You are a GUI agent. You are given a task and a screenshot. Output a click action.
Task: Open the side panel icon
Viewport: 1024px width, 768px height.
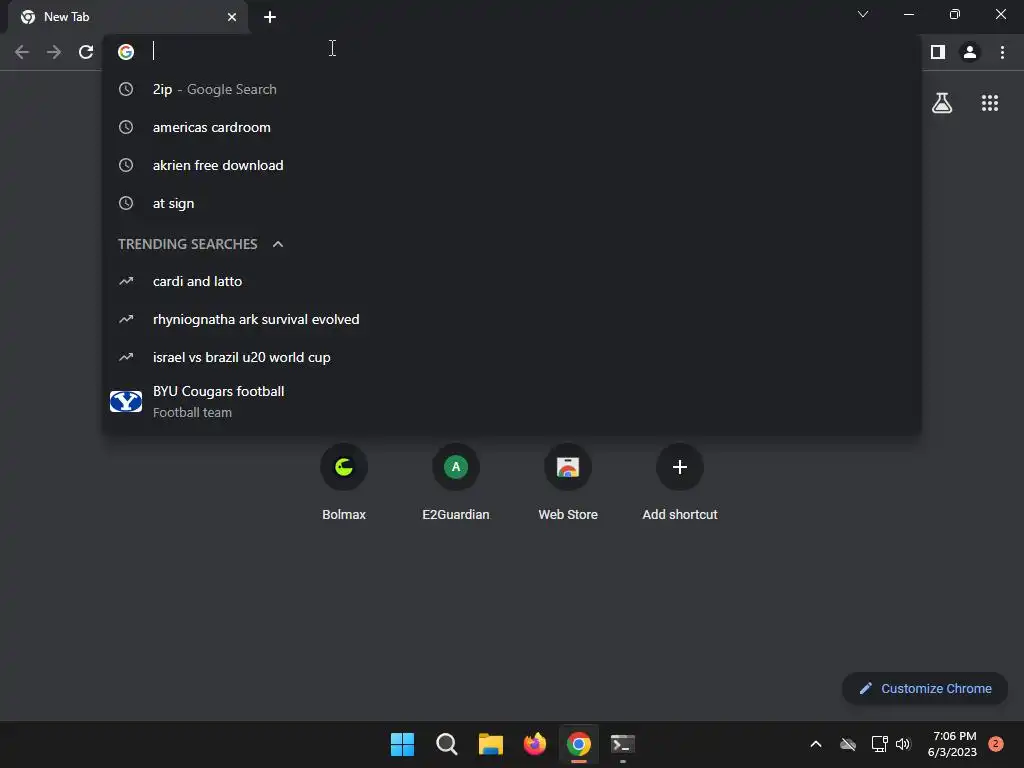(938, 52)
